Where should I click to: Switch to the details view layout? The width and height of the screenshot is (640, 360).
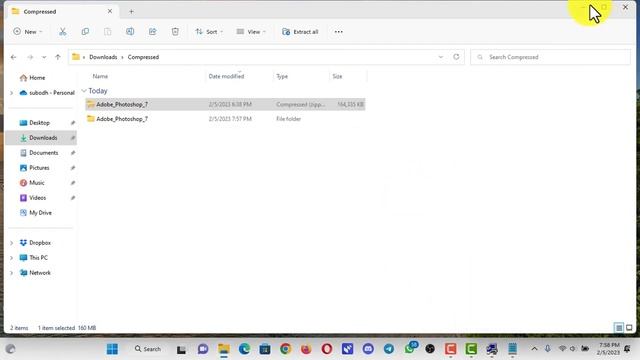619,328
